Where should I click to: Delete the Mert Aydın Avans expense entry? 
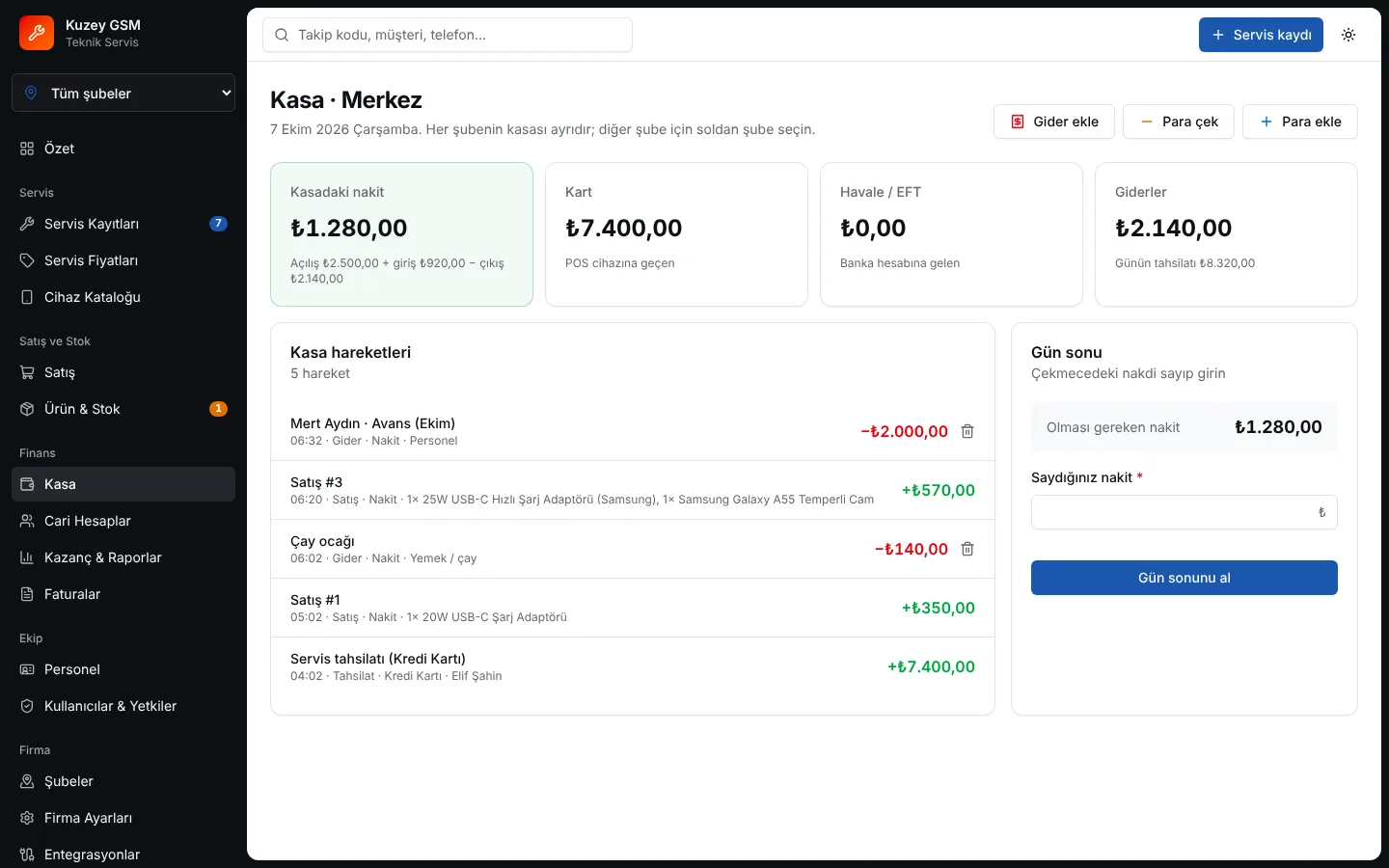(967, 431)
